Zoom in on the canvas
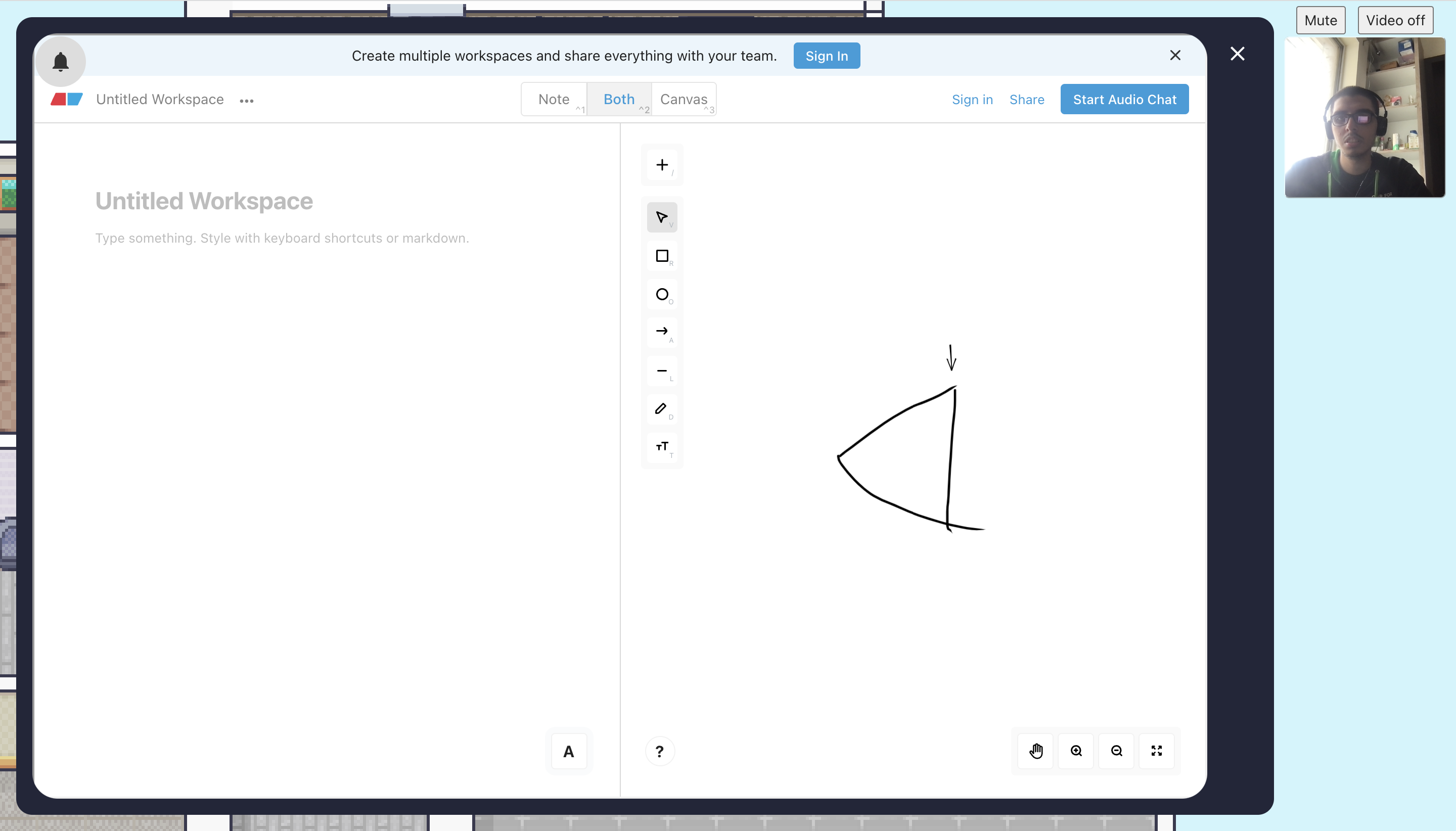This screenshot has width=1456, height=831. pyautogui.click(x=1076, y=751)
